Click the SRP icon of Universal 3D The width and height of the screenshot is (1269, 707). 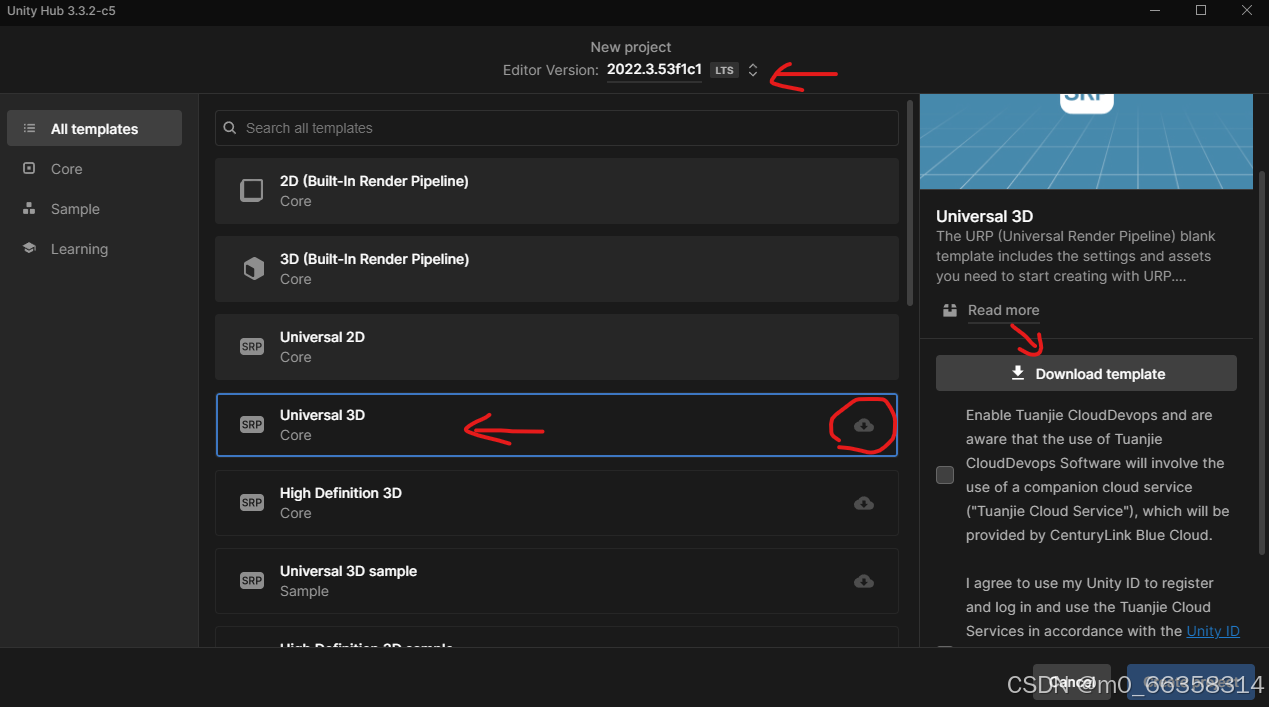pyautogui.click(x=252, y=425)
